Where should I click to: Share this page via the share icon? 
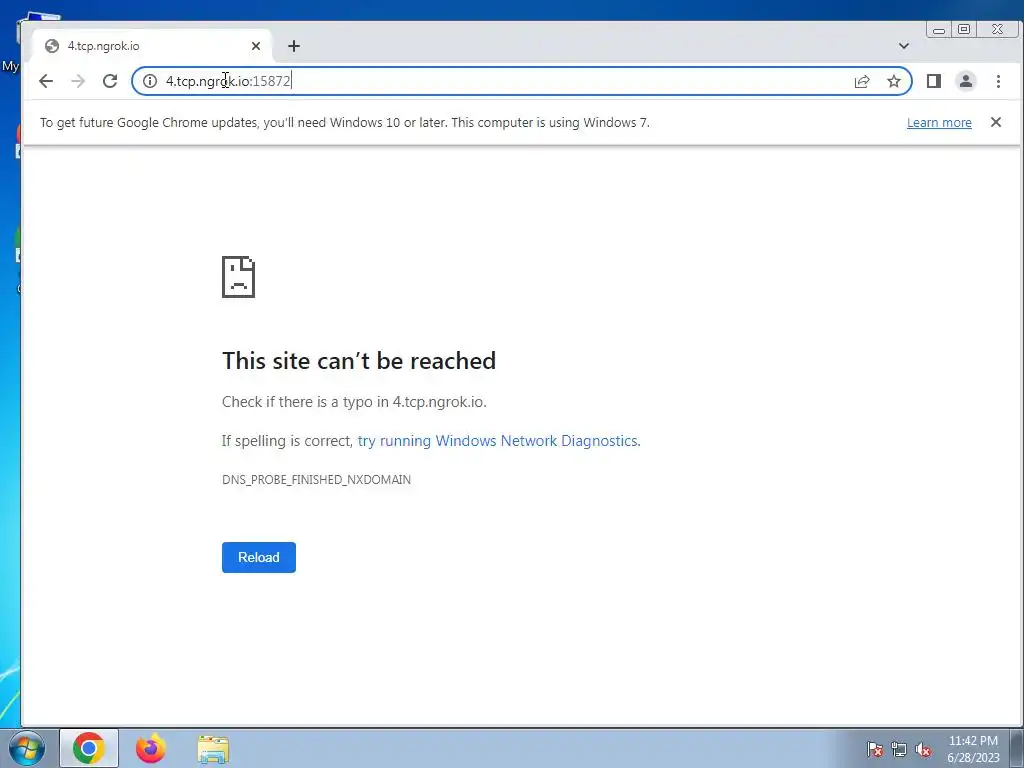862,81
